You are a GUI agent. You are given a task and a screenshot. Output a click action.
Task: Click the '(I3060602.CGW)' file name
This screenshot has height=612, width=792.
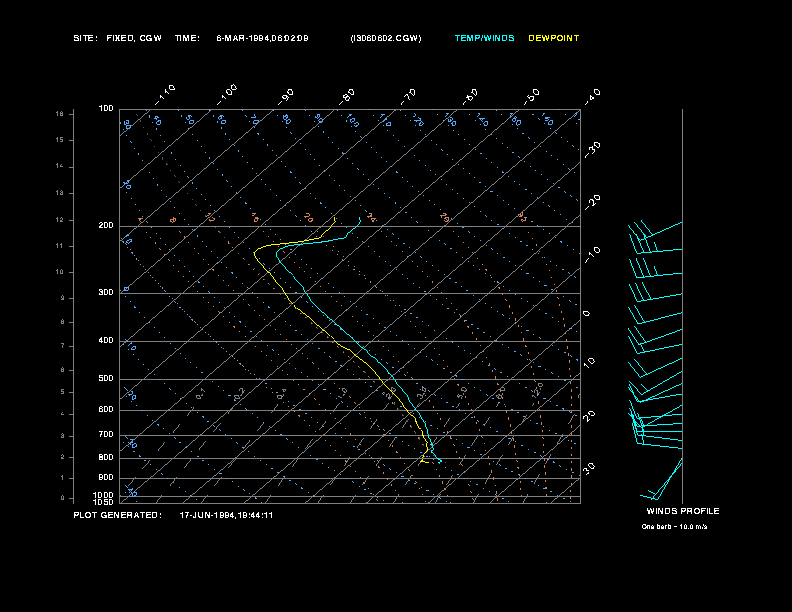click(386, 38)
